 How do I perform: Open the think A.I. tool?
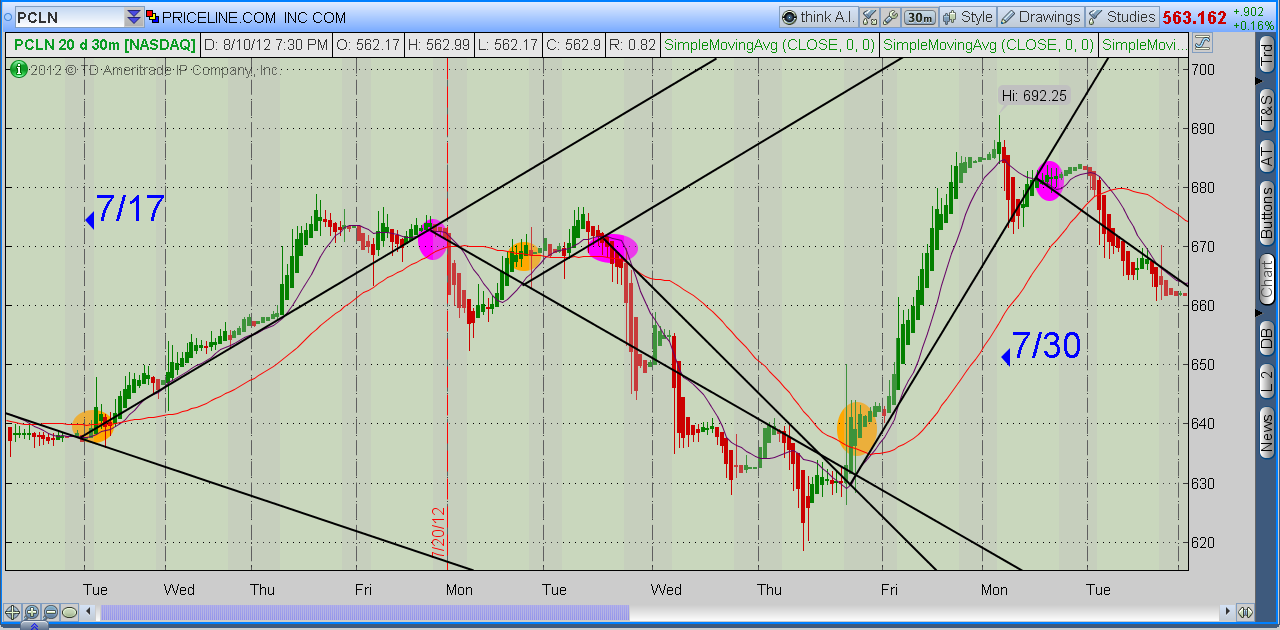click(819, 17)
